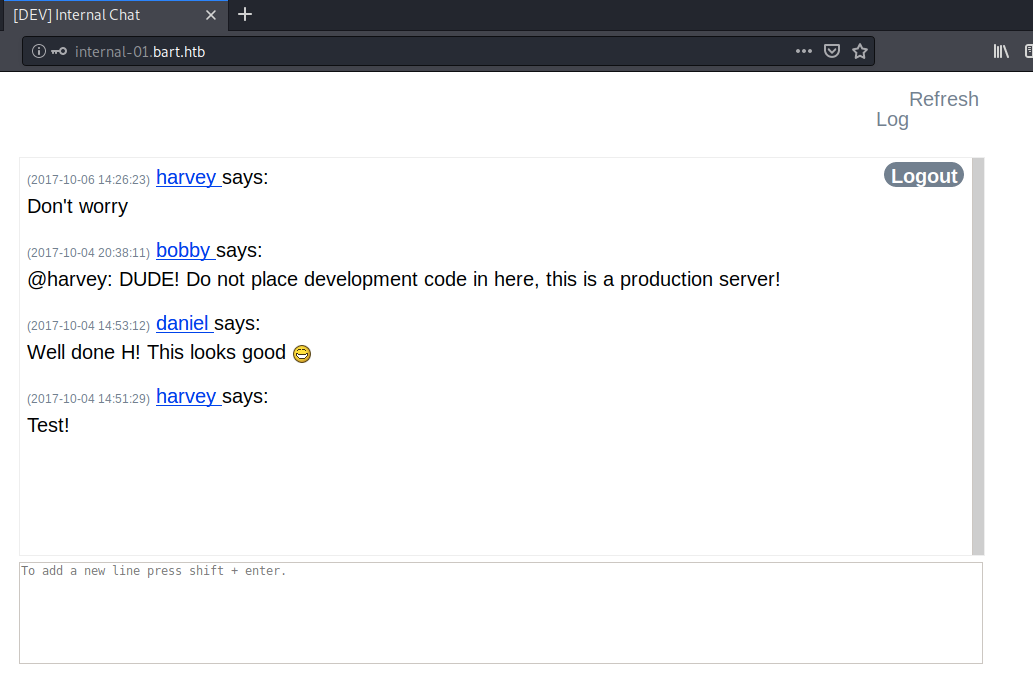
Task: Click harvey's name above "Don't worry"
Action: tap(186, 178)
